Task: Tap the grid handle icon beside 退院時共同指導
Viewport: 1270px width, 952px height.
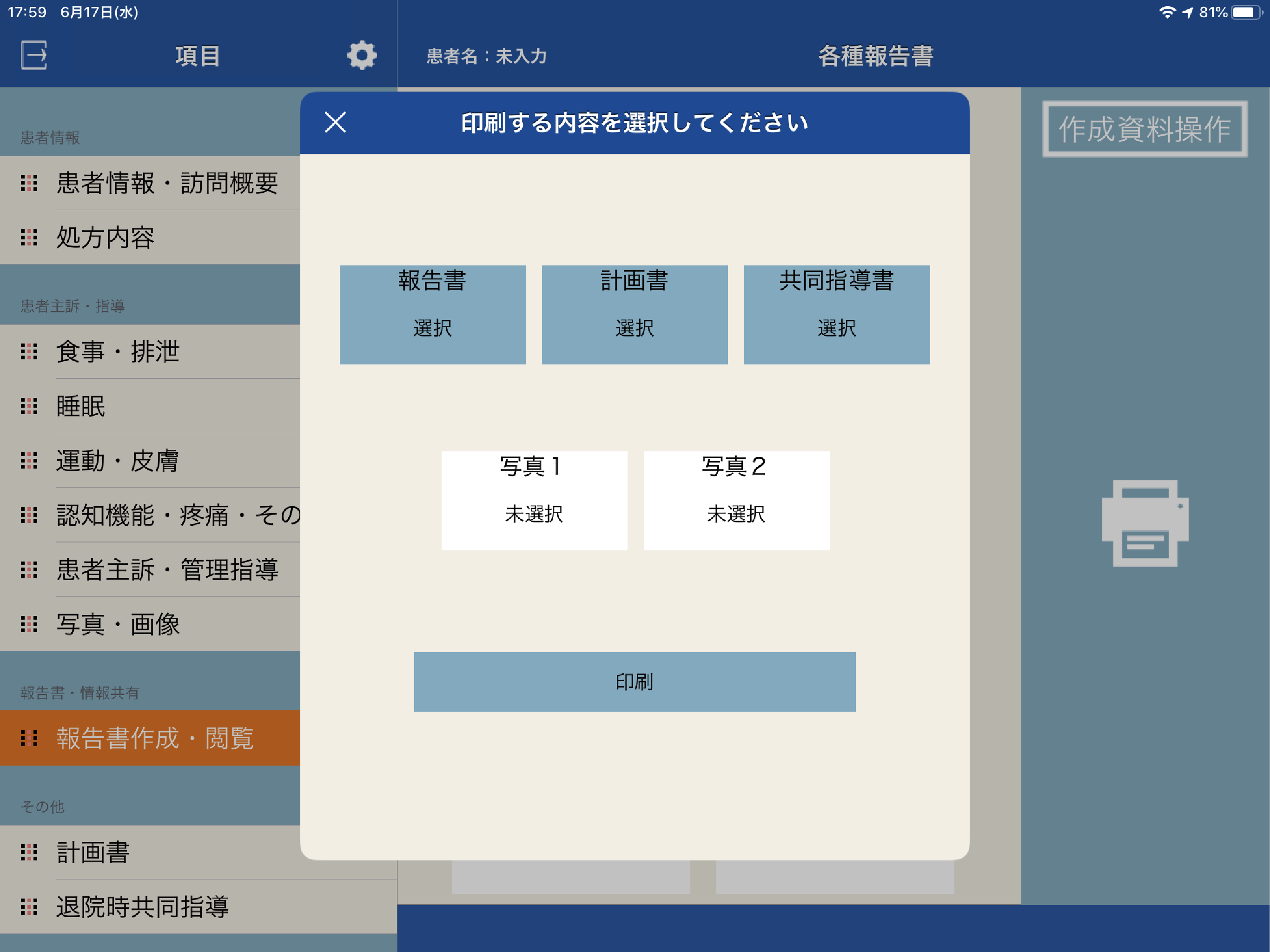Action: click(29, 906)
